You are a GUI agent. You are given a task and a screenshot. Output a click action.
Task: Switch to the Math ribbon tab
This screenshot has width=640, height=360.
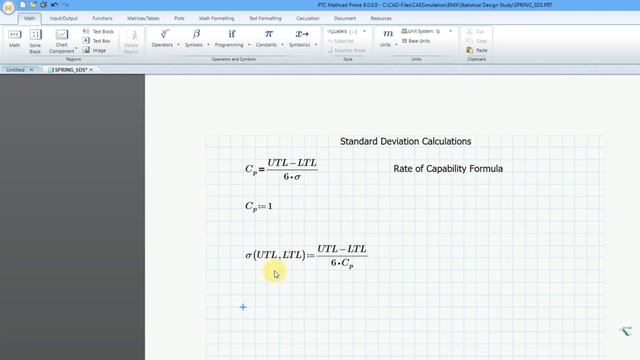(x=29, y=18)
